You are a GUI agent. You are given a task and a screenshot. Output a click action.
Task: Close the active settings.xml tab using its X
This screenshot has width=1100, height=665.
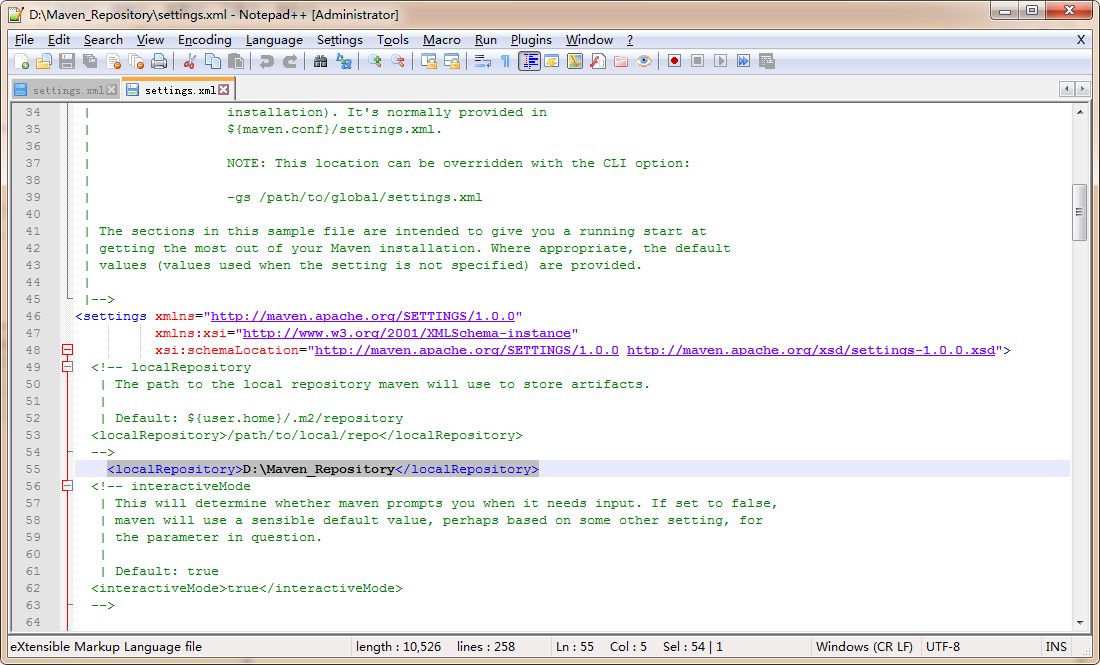[x=223, y=90]
